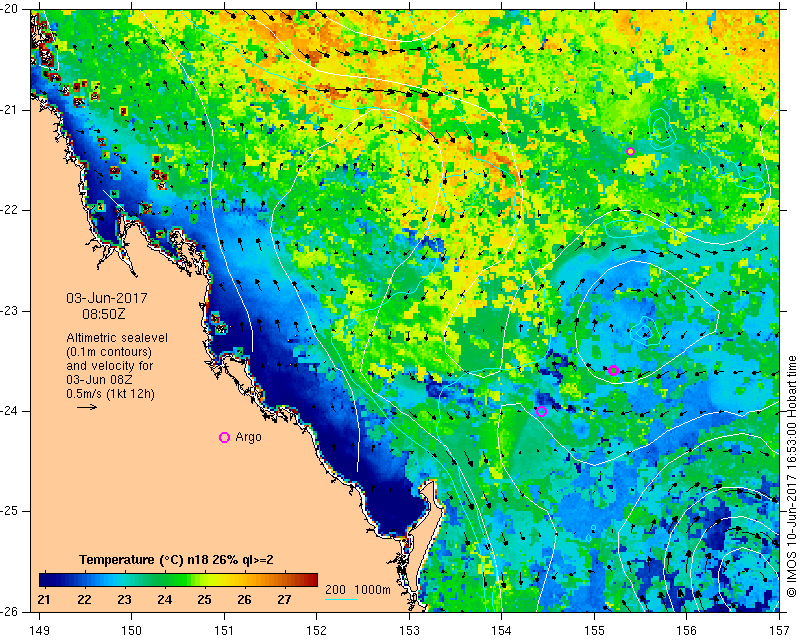The width and height of the screenshot is (800, 640).
Task: Click the longitude axis label 150
Action: coord(132,631)
